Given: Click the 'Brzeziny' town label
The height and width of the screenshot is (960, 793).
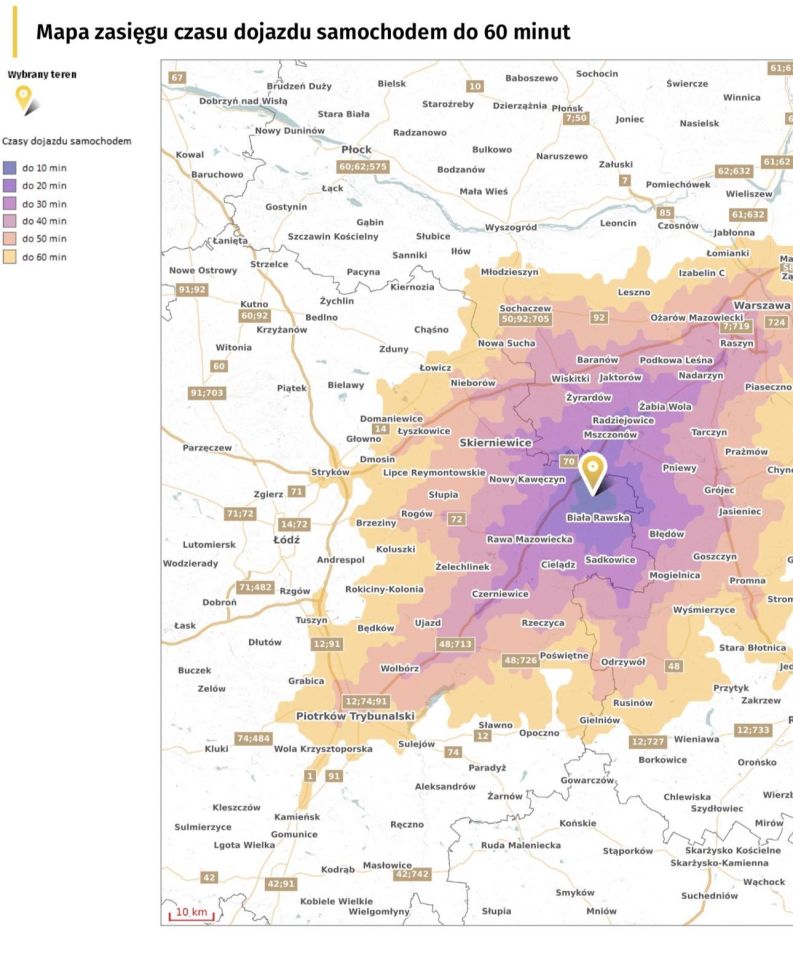Looking at the screenshot, I should tap(376, 523).
